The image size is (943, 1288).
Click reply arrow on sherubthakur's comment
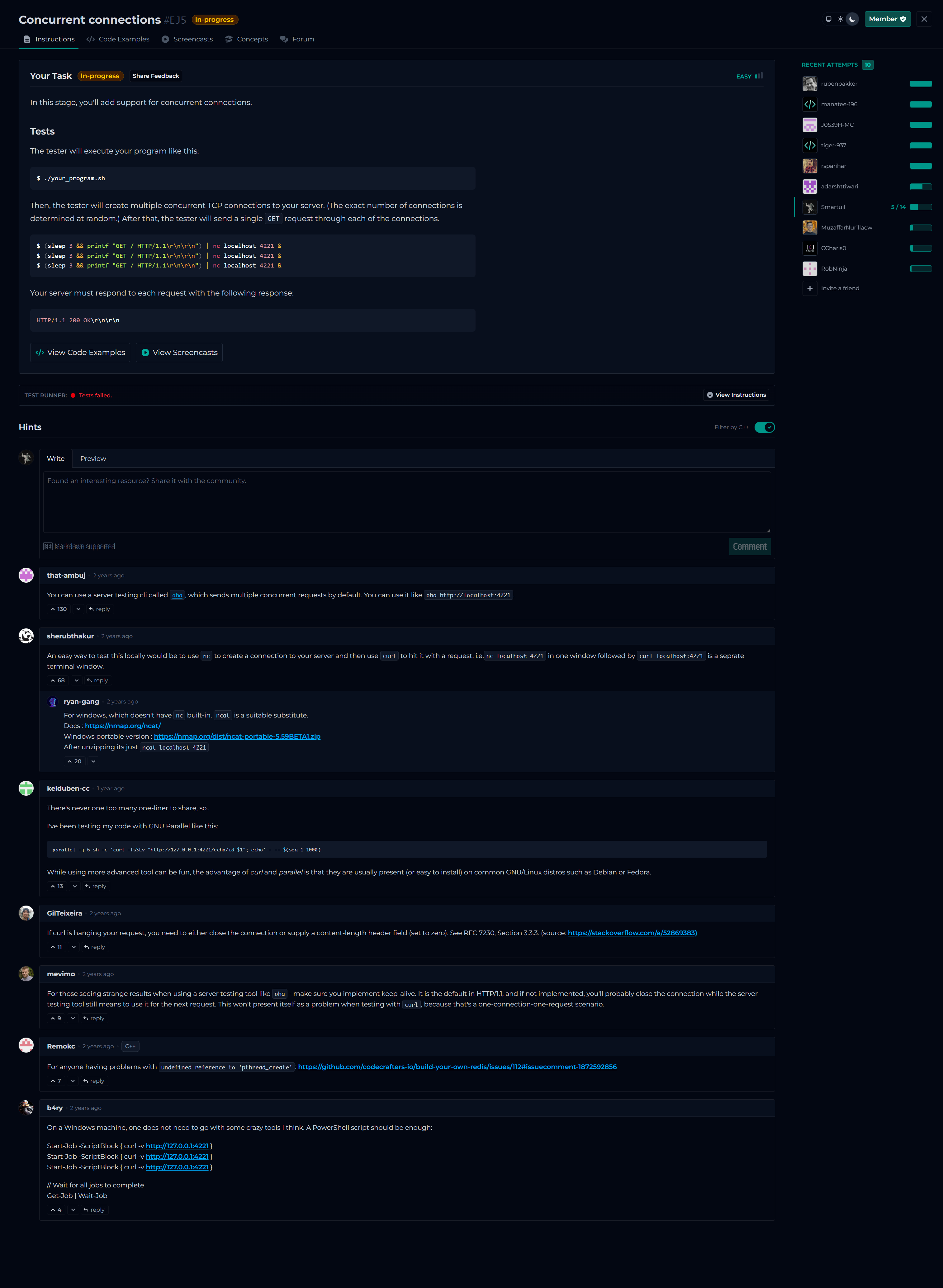point(90,681)
